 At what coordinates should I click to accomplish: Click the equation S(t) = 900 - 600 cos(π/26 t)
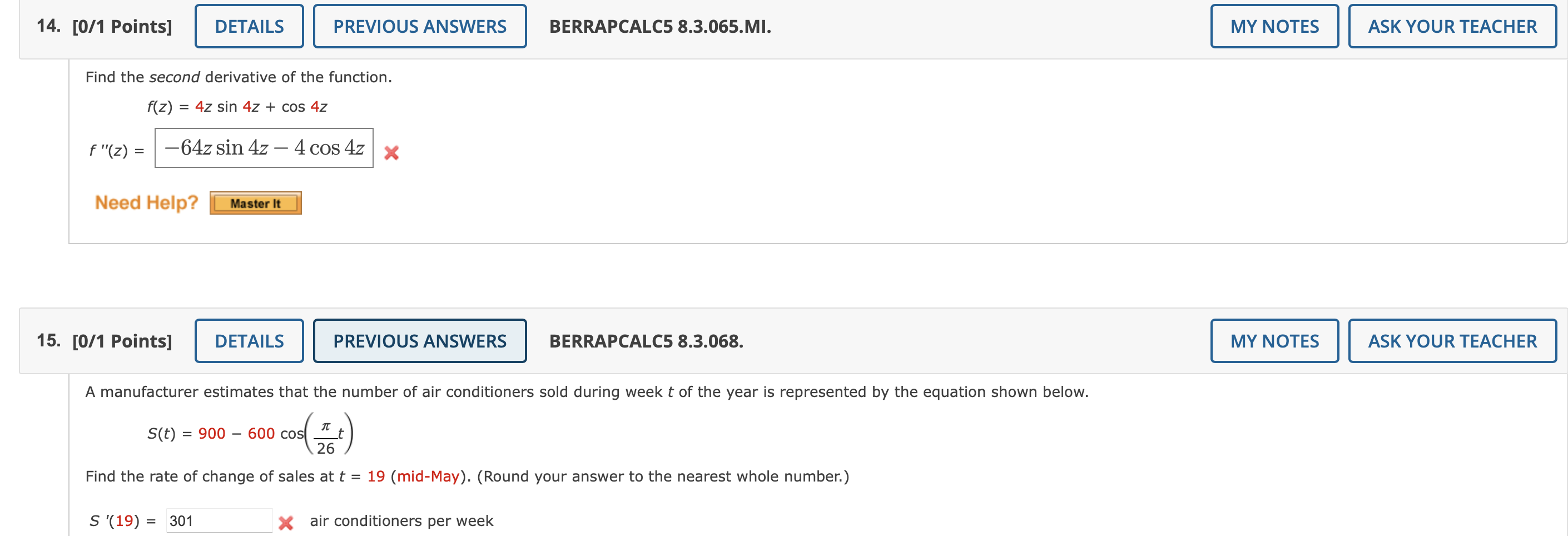250,433
